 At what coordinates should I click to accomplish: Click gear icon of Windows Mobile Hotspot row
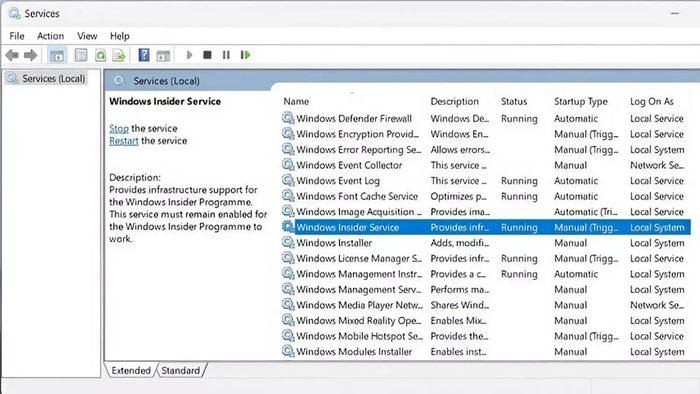[x=288, y=336]
